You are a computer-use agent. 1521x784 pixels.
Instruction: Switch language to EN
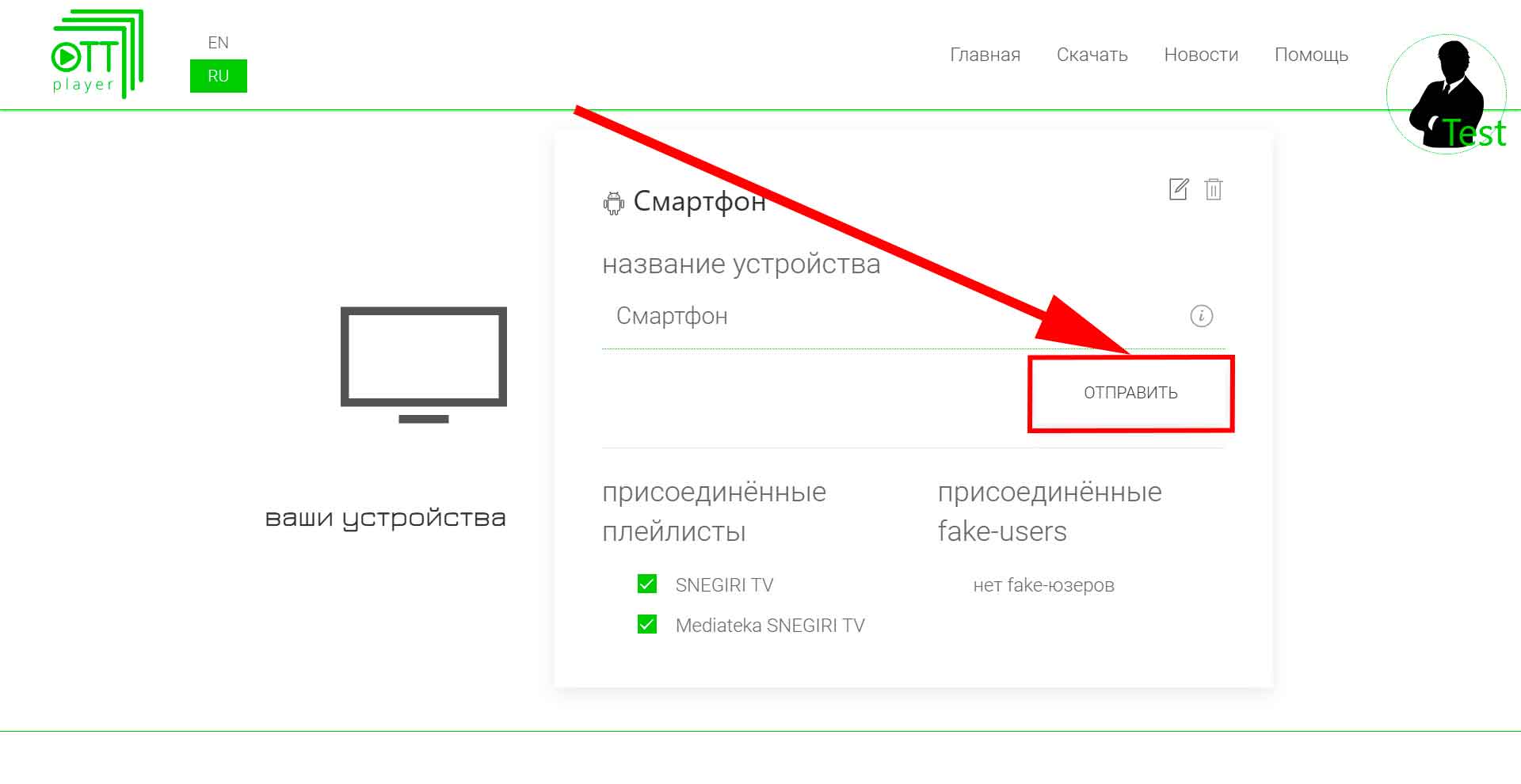pyautogui.click(x=218, y=43)
